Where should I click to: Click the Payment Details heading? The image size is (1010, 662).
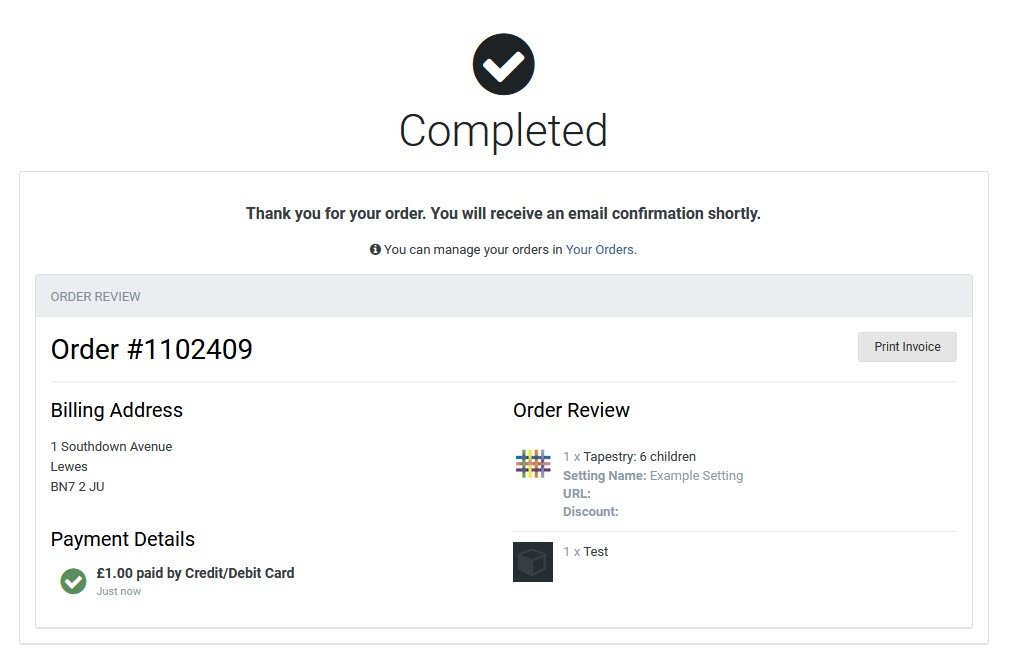(x=122, y=540)
